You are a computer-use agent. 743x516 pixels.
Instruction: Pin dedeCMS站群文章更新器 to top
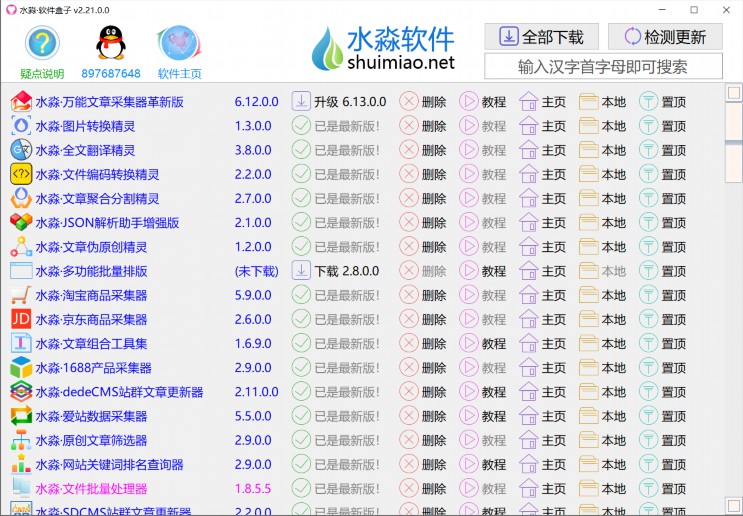point(662,392)
